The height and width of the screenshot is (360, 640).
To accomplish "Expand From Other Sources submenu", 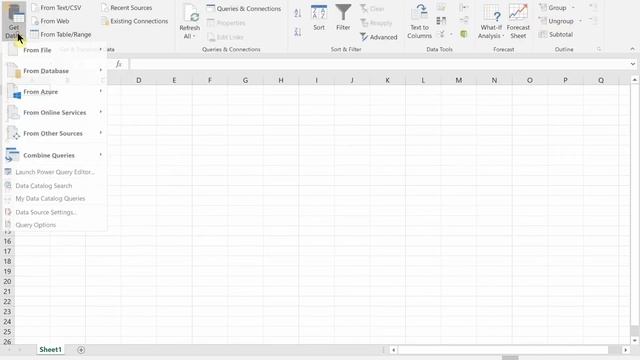I will pyautogui.click(x=55, y=133).
